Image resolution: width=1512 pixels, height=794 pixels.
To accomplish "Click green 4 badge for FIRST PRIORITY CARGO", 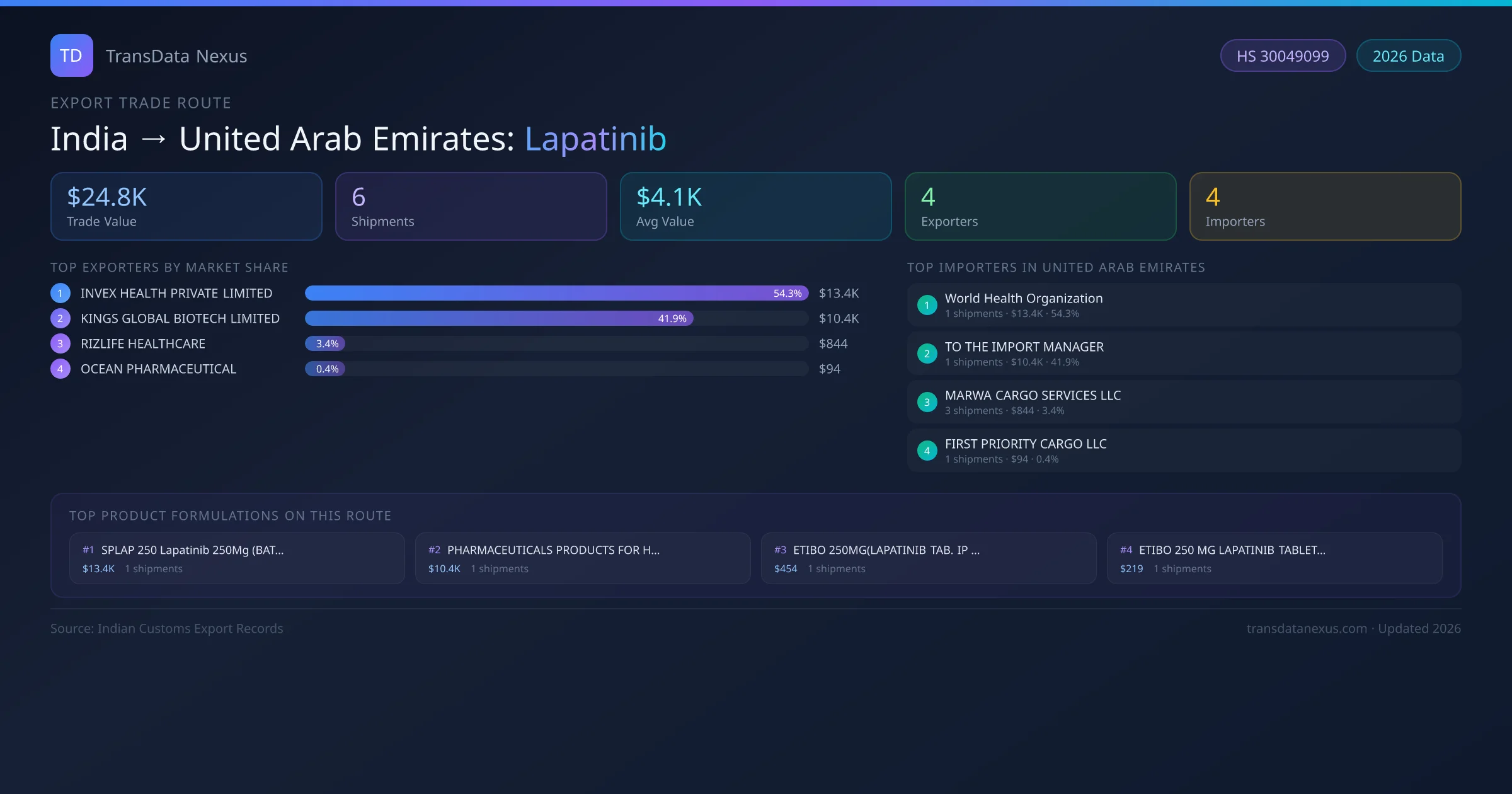I will [927, 451].
